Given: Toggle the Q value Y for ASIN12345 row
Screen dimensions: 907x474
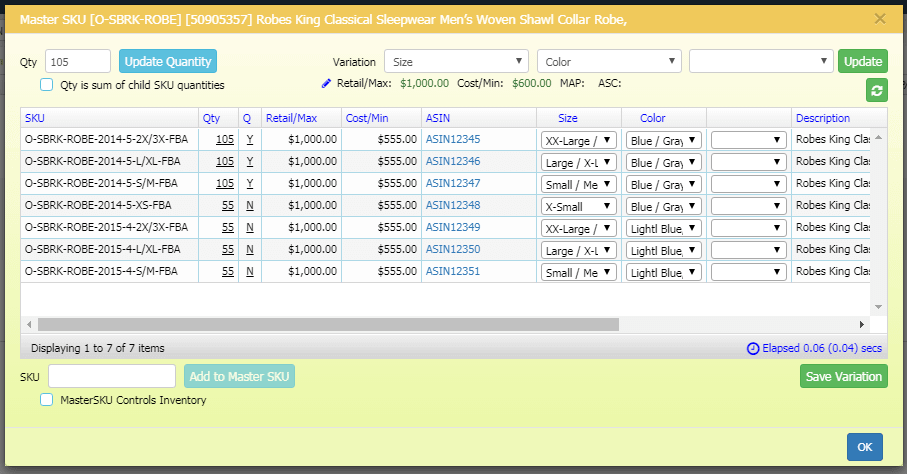Looking at the screenshot, I should click(x=249, y=140).
